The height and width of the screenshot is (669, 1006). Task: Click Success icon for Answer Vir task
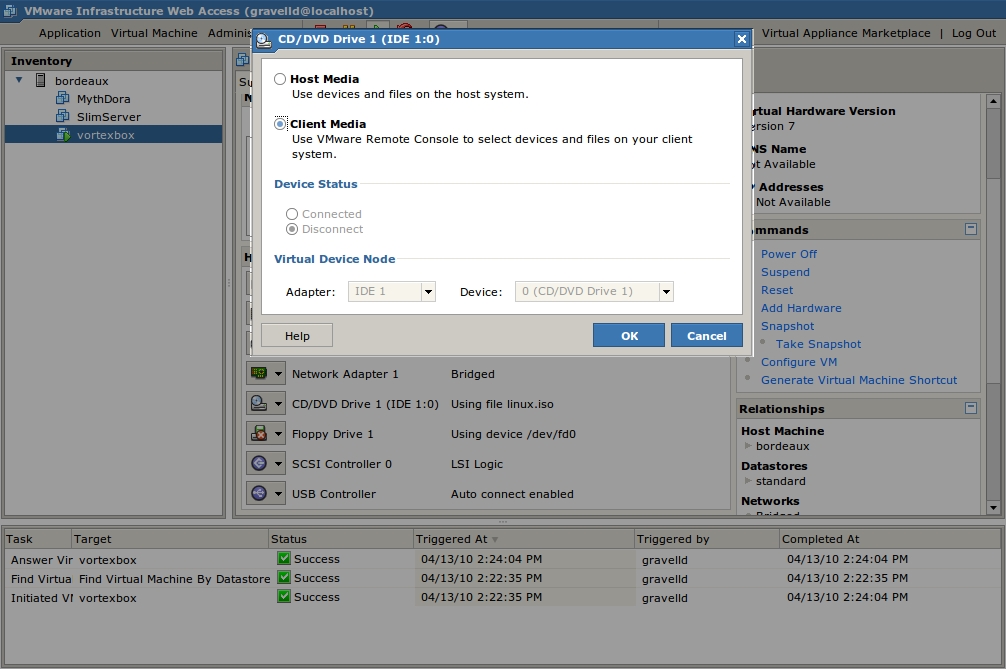(x=284, y=558)
